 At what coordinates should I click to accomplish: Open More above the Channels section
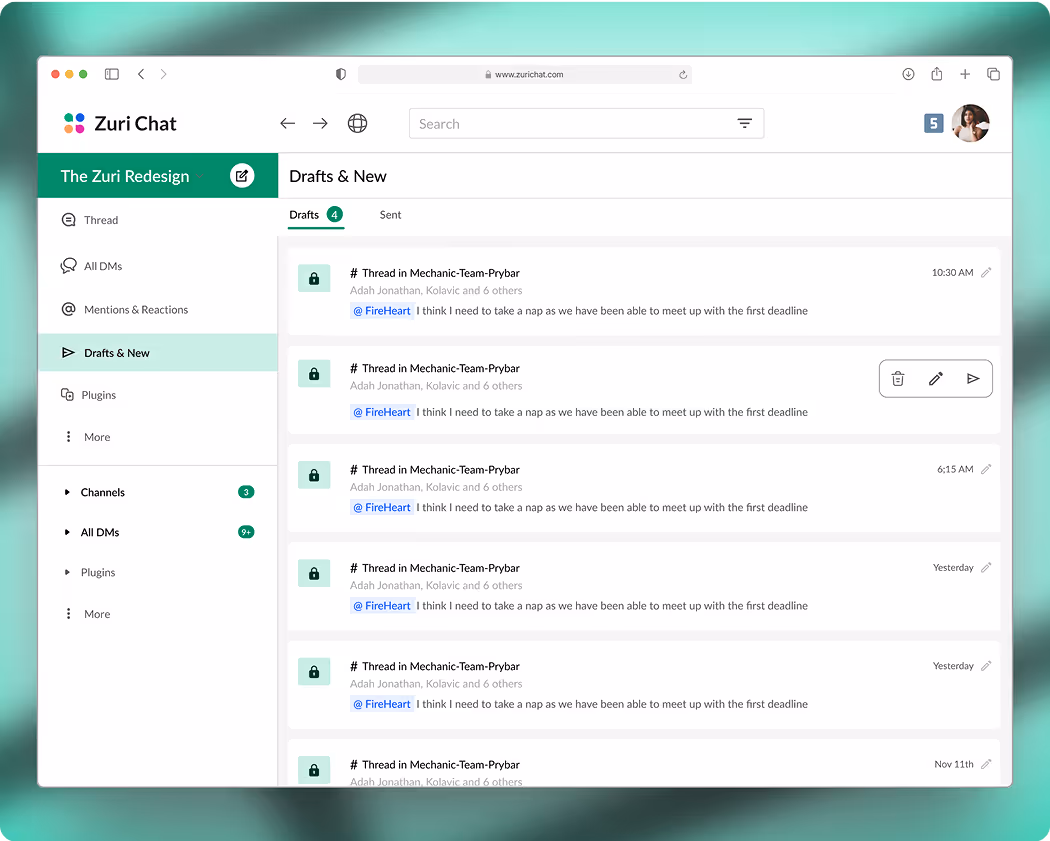click(x=86, y=437)
